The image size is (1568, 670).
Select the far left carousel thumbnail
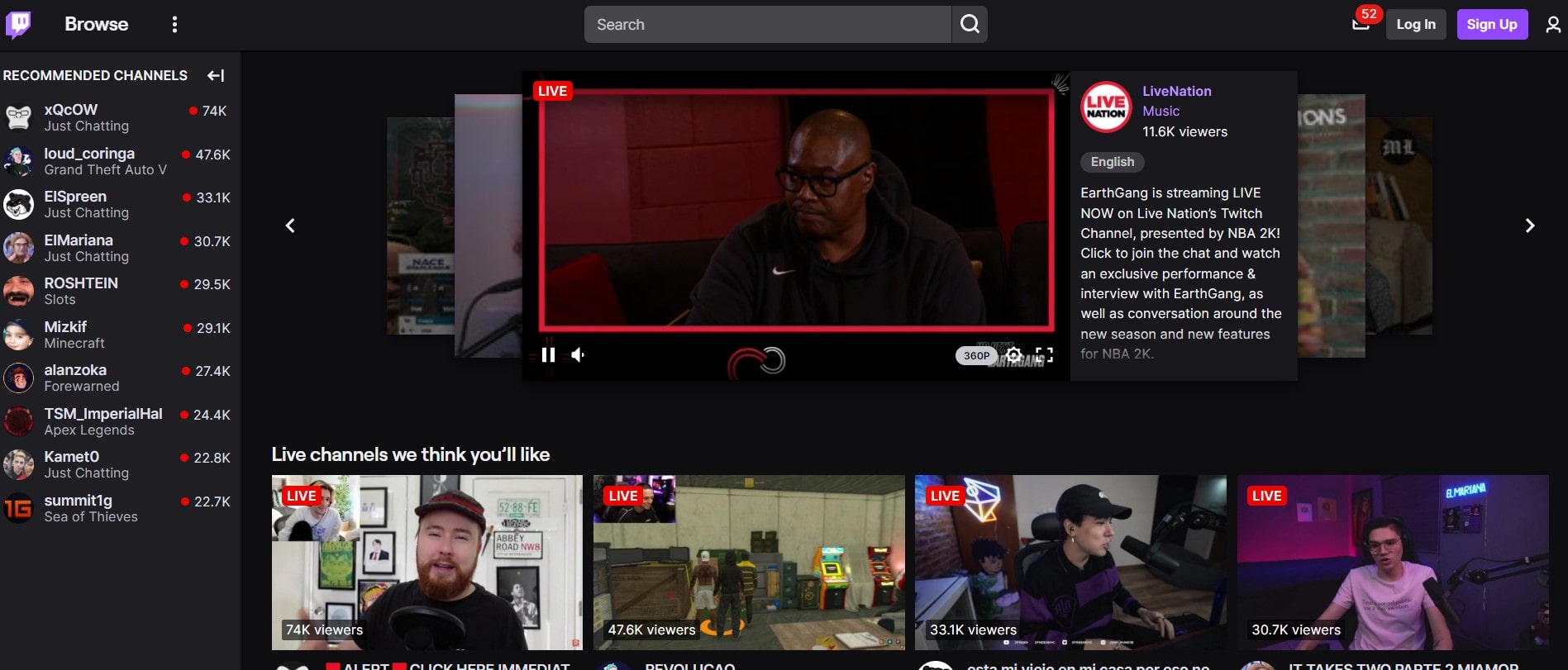click(x=420, y=226)
